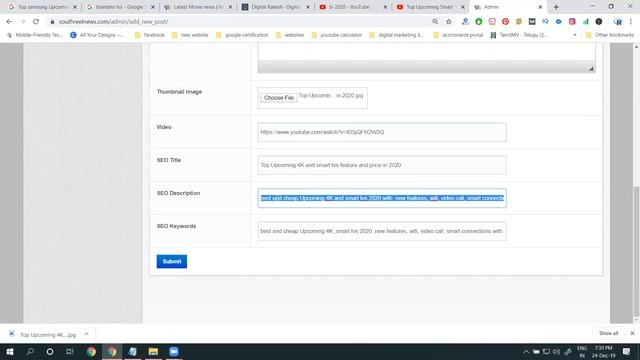The image size is (640, 360).
Task: Open the Windows Start menu
Action: pyautogui.click(x=10, y=351)
